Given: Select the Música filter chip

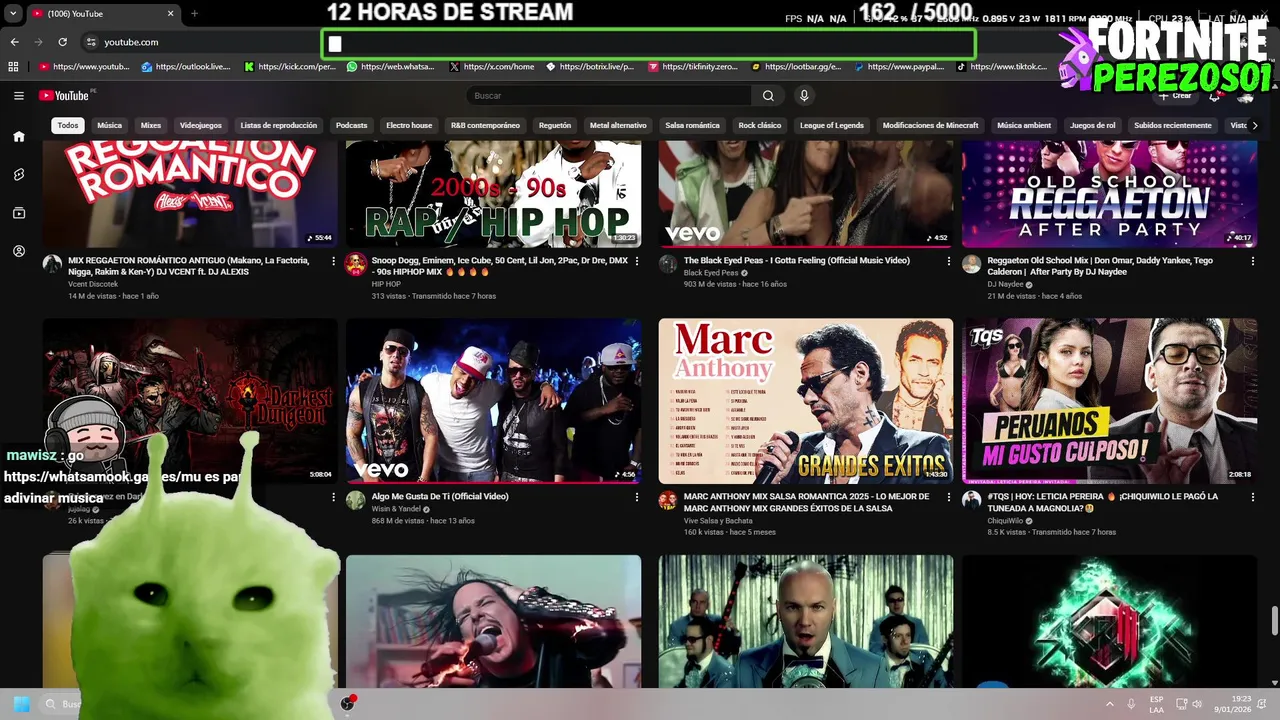Looking at the screenshot, I should click(109, 125).
